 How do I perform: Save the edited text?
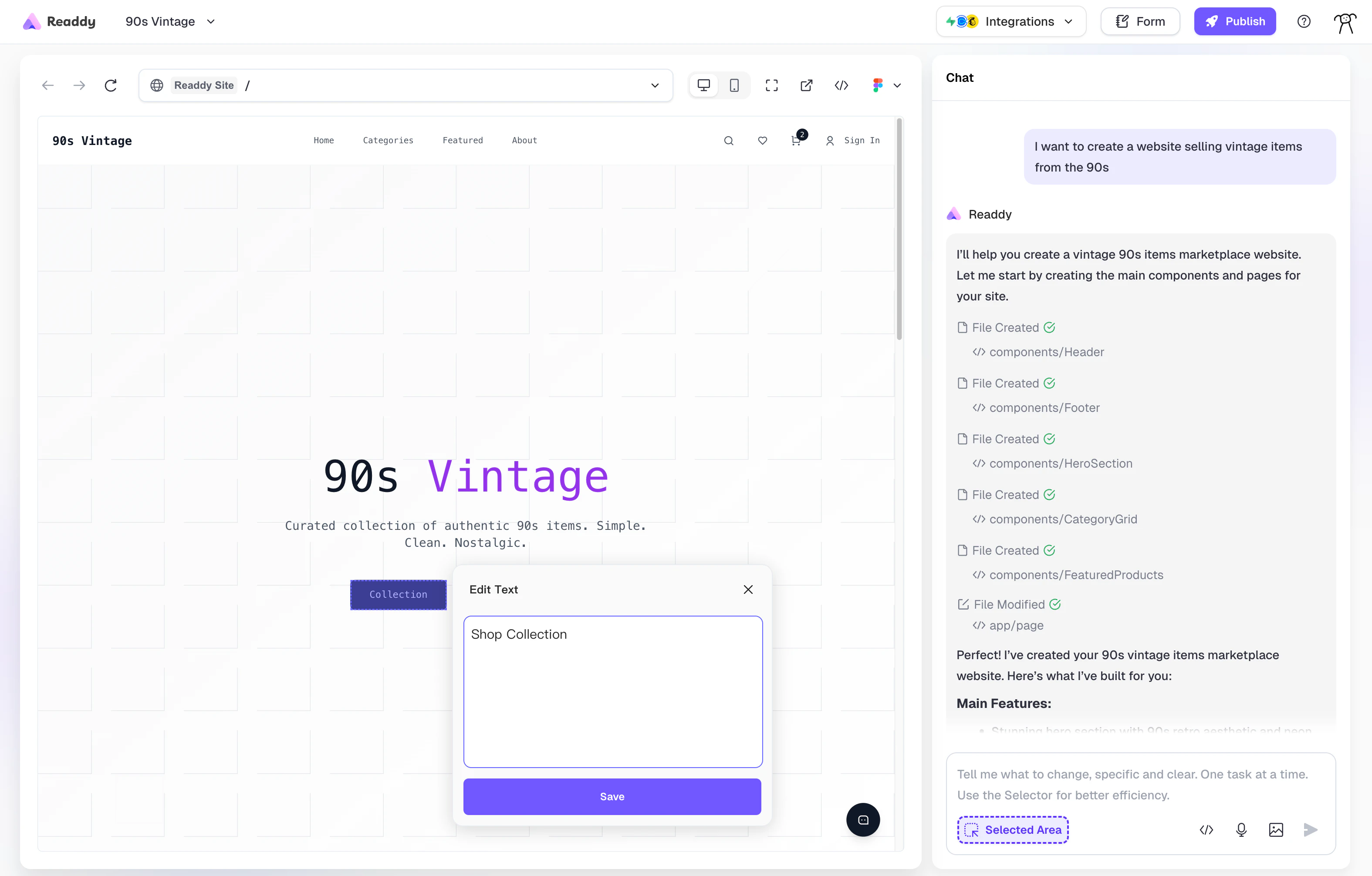pyautogui.click(x=612, y=796)
